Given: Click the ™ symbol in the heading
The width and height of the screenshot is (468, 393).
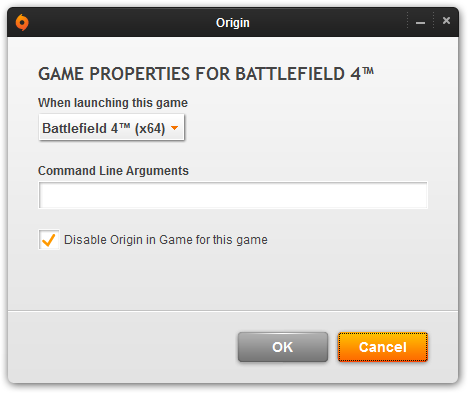Looking at the screenshot, I should pyautogui.click(x=368, y=71).
